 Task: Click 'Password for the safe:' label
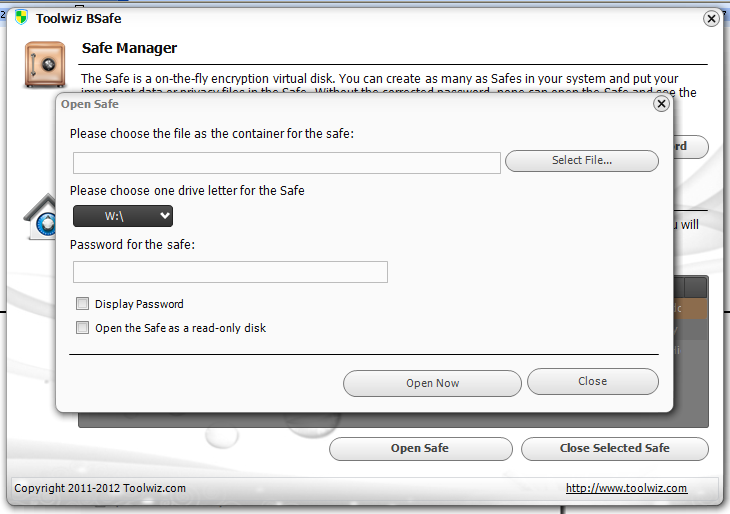point(132,244)
